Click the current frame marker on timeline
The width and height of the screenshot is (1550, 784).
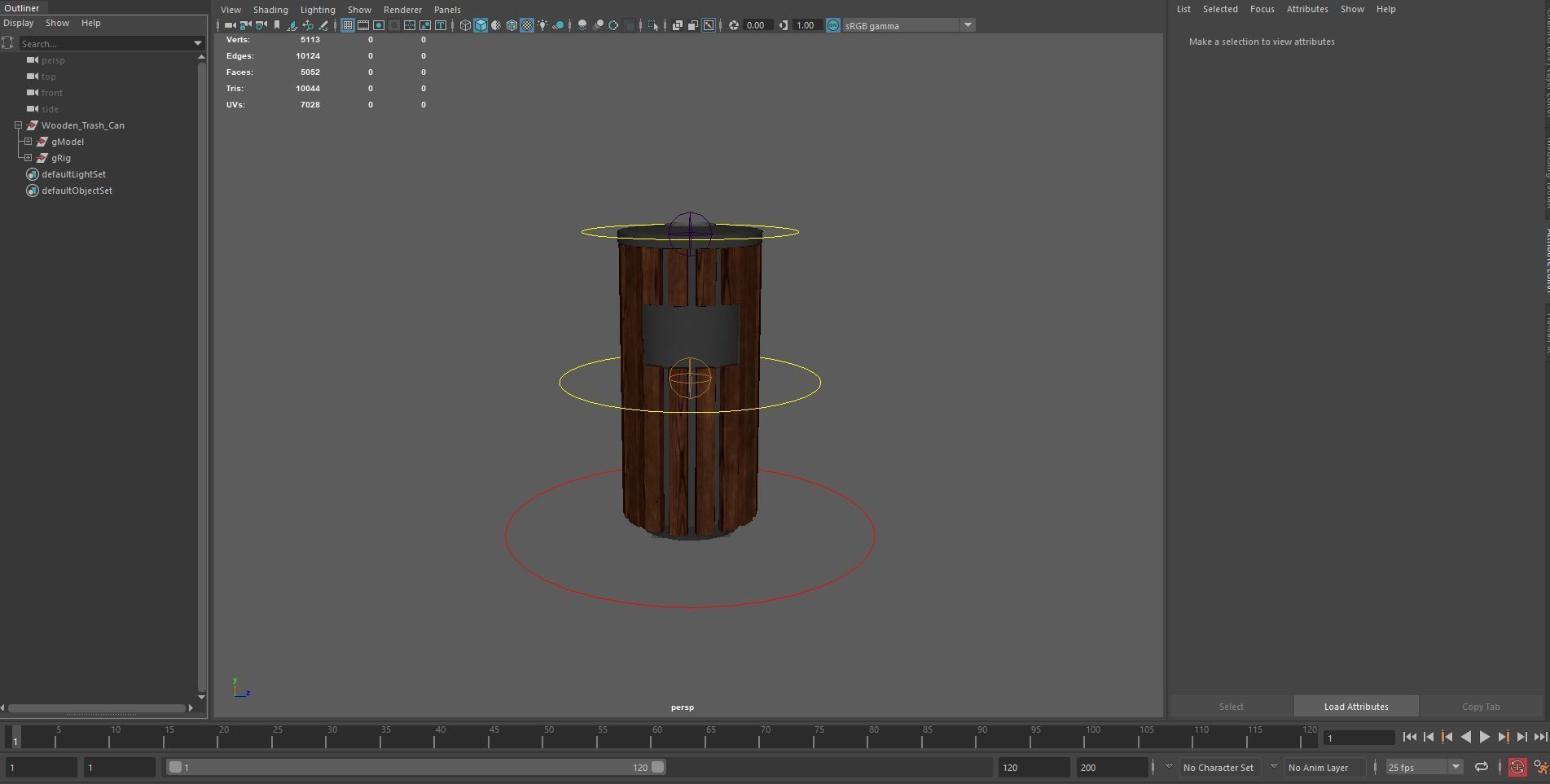click(x=15, y=737)
